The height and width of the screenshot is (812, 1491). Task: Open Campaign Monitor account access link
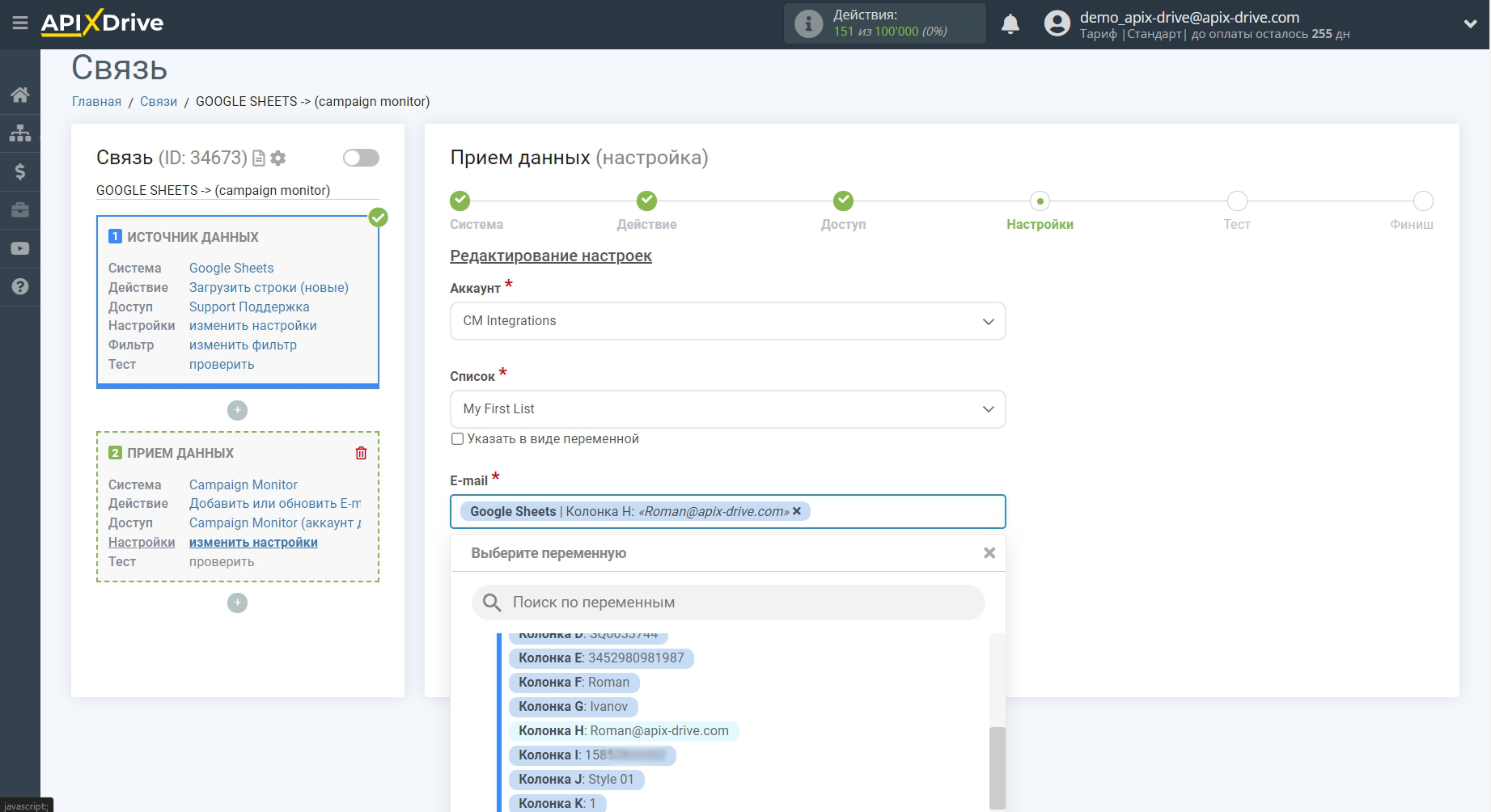pyautogui.click(x=275, y=523)
